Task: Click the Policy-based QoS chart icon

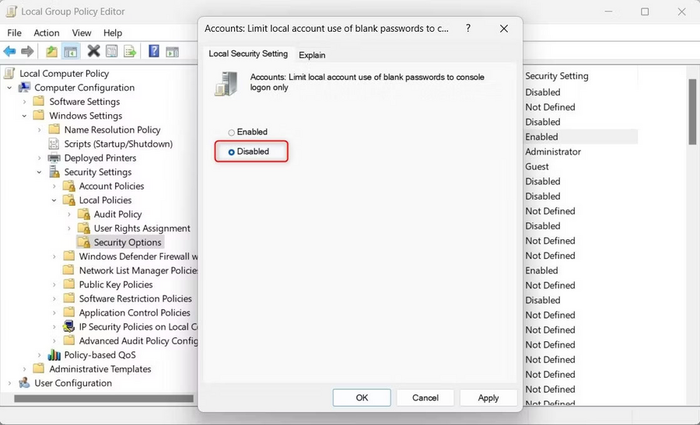Action: pyautogui.click(x=54, y=355)
